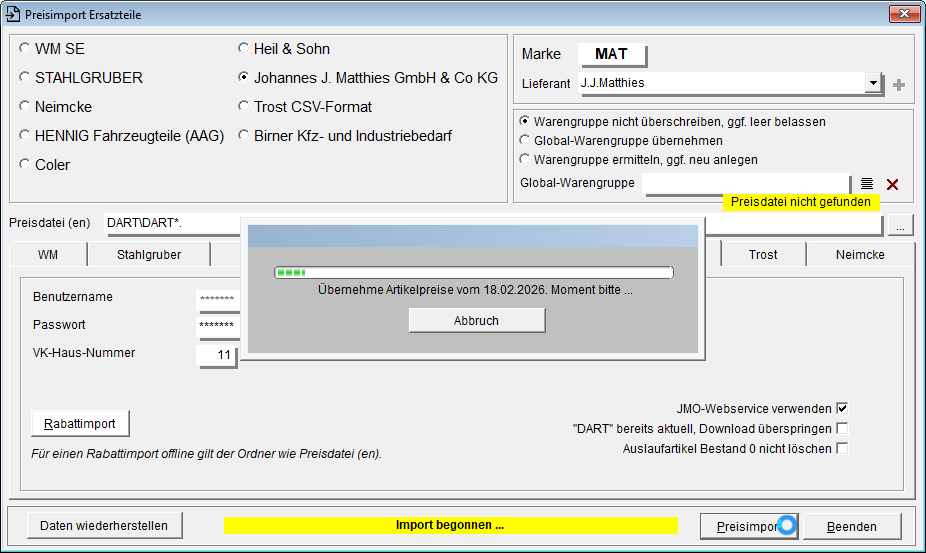Open the Trost tab

point(763,255)
